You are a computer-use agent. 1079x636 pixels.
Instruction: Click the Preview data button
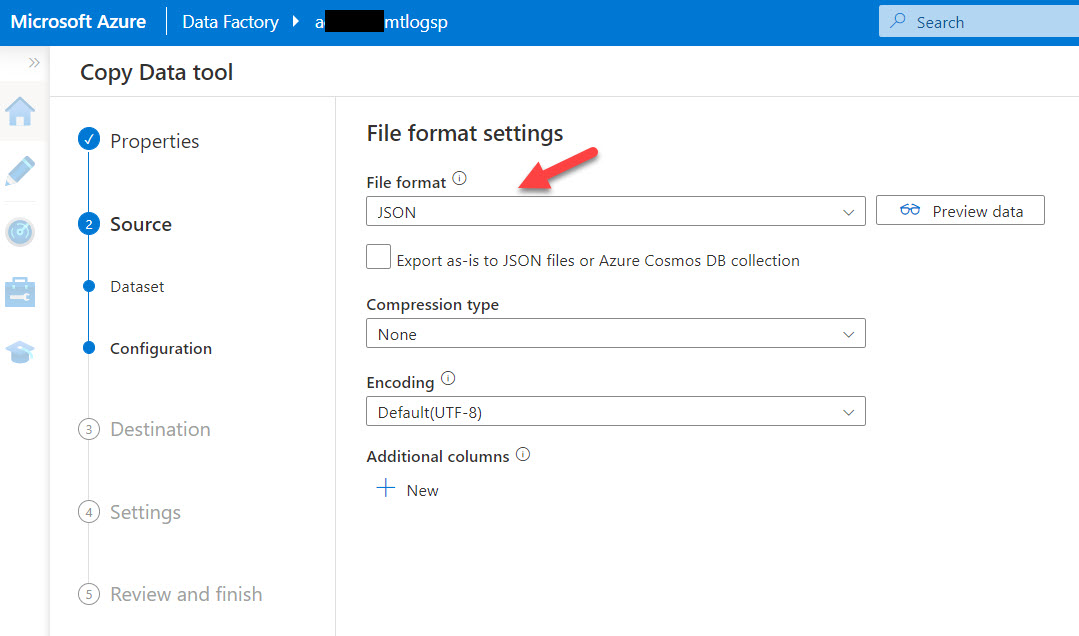(x=959, y=210)
